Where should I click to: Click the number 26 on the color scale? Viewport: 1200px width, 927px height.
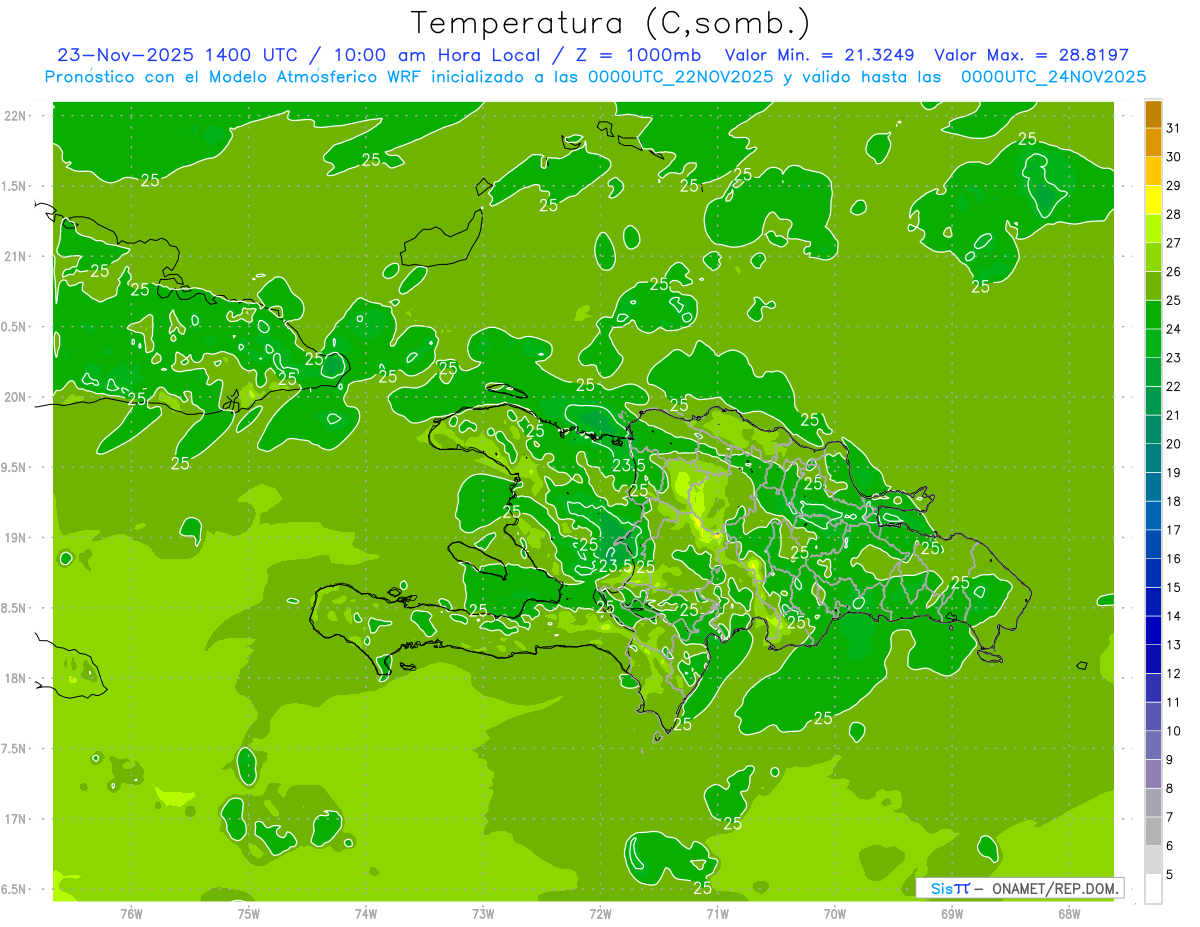pos(1173,272)
